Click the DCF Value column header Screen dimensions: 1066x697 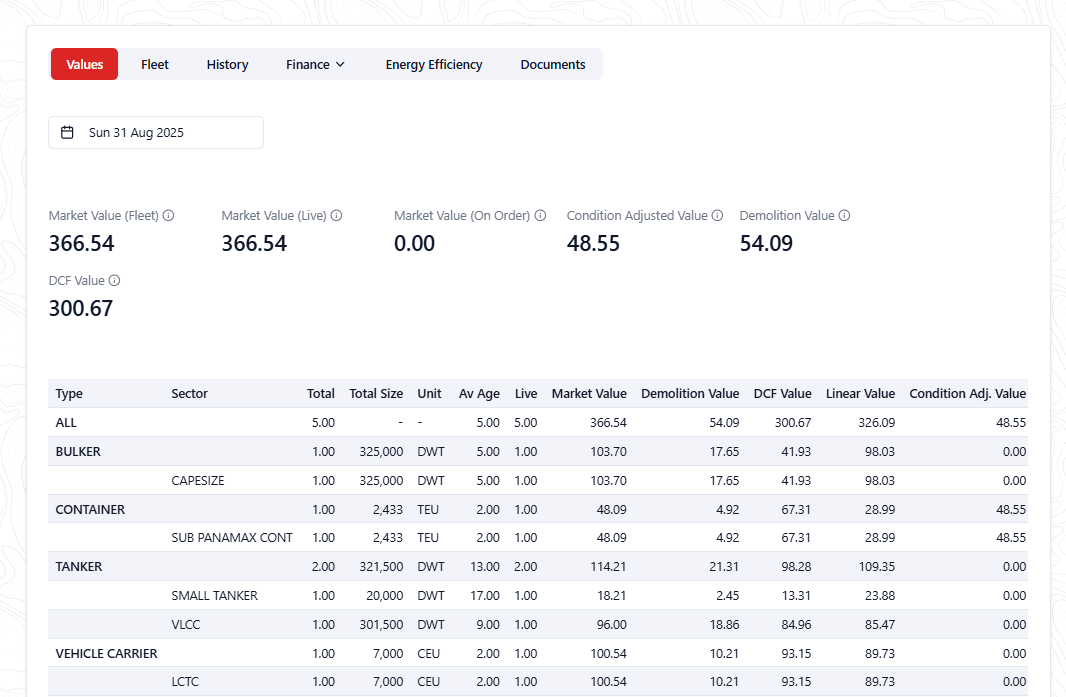pyautogui.click(x=783, y=394)
